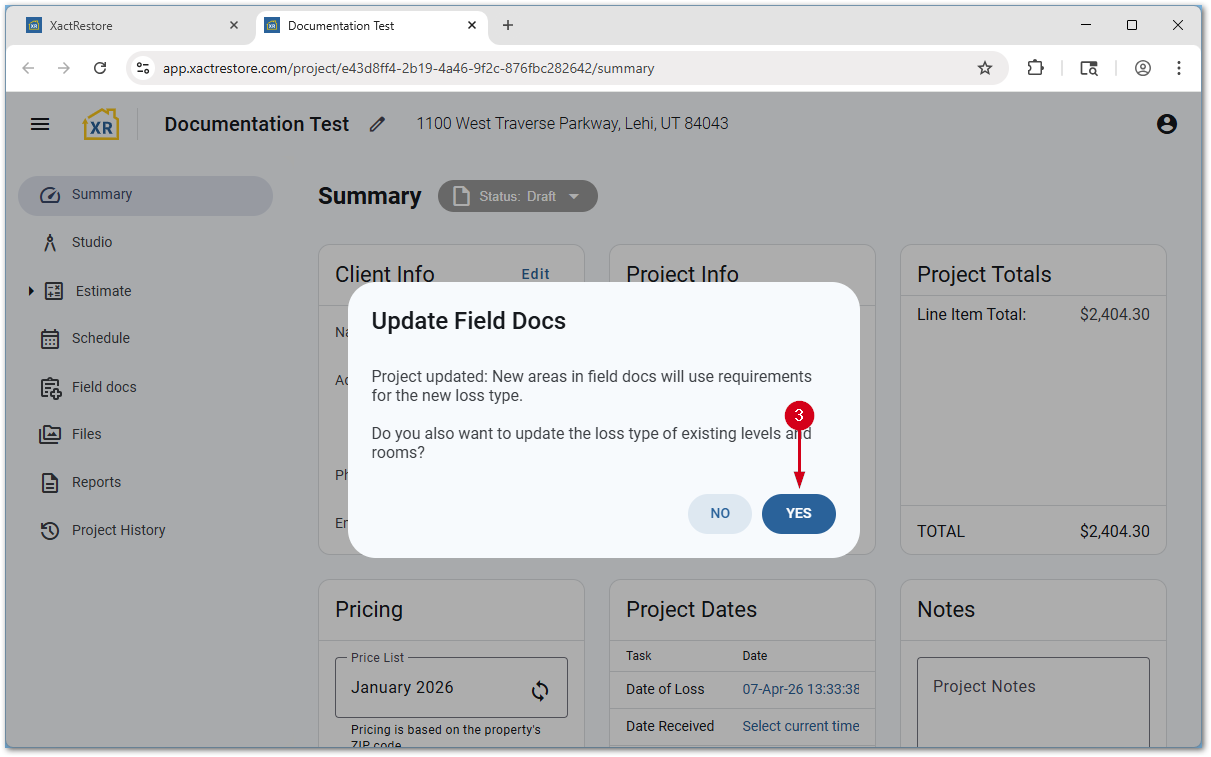Open Project History in the sidebar
This screenshot has height=757, width=1211.
coord(118,530)
